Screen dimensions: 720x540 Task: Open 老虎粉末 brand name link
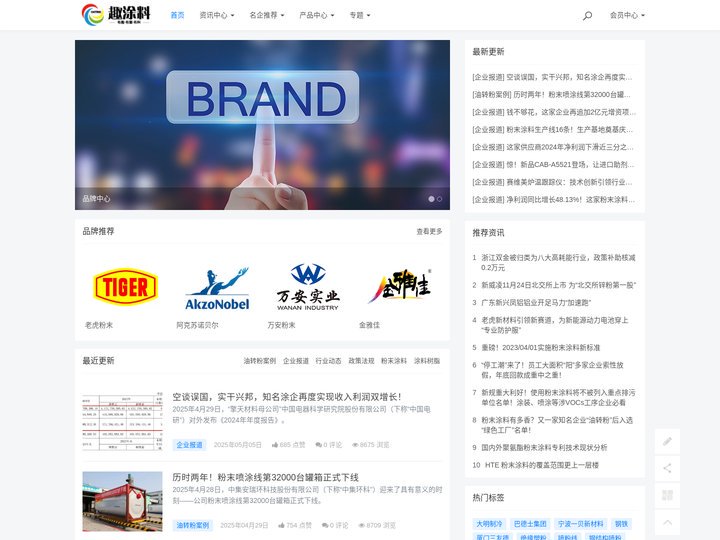coord(99,325)
